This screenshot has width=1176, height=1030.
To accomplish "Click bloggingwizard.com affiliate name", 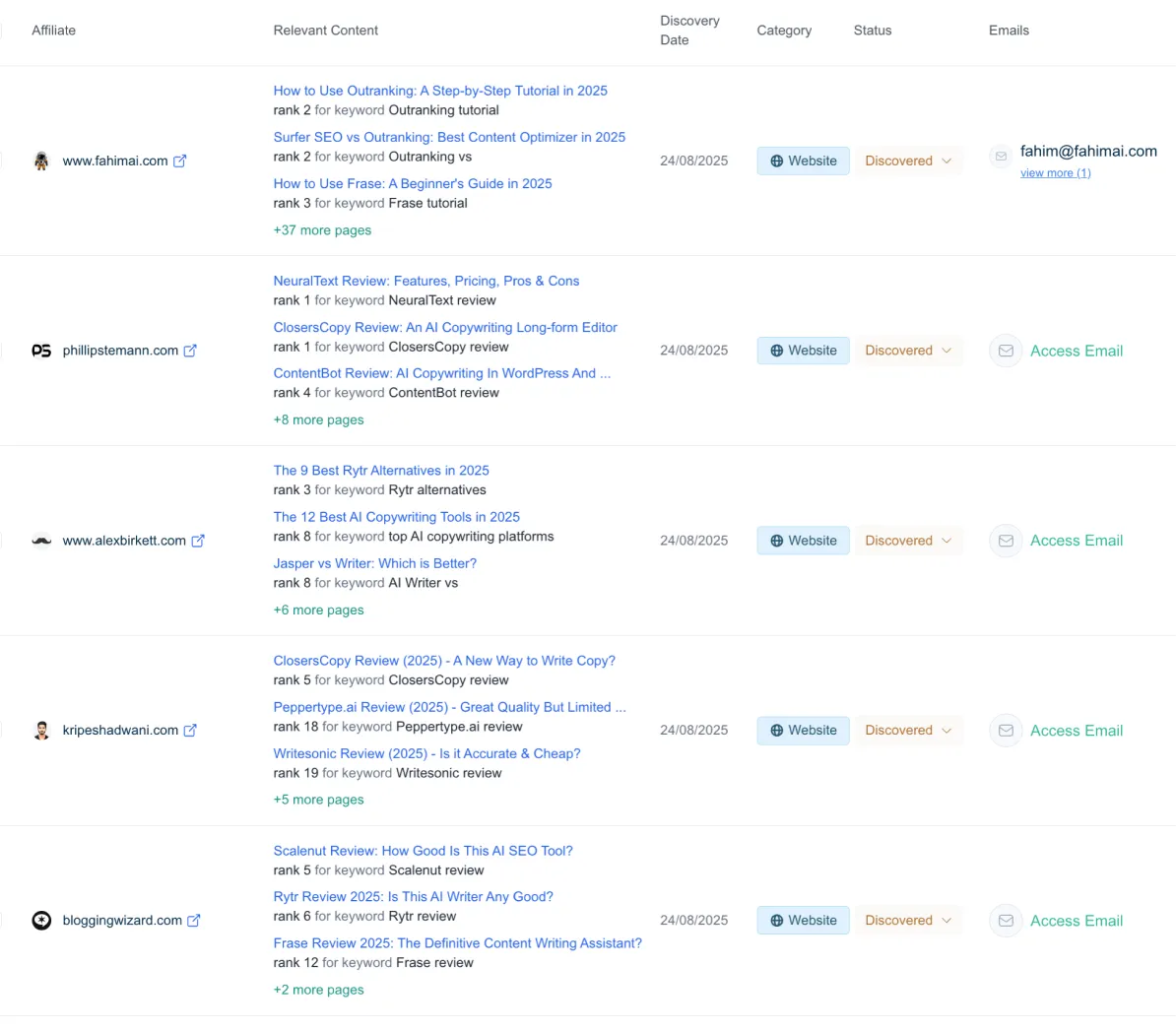I will [122, 920].
